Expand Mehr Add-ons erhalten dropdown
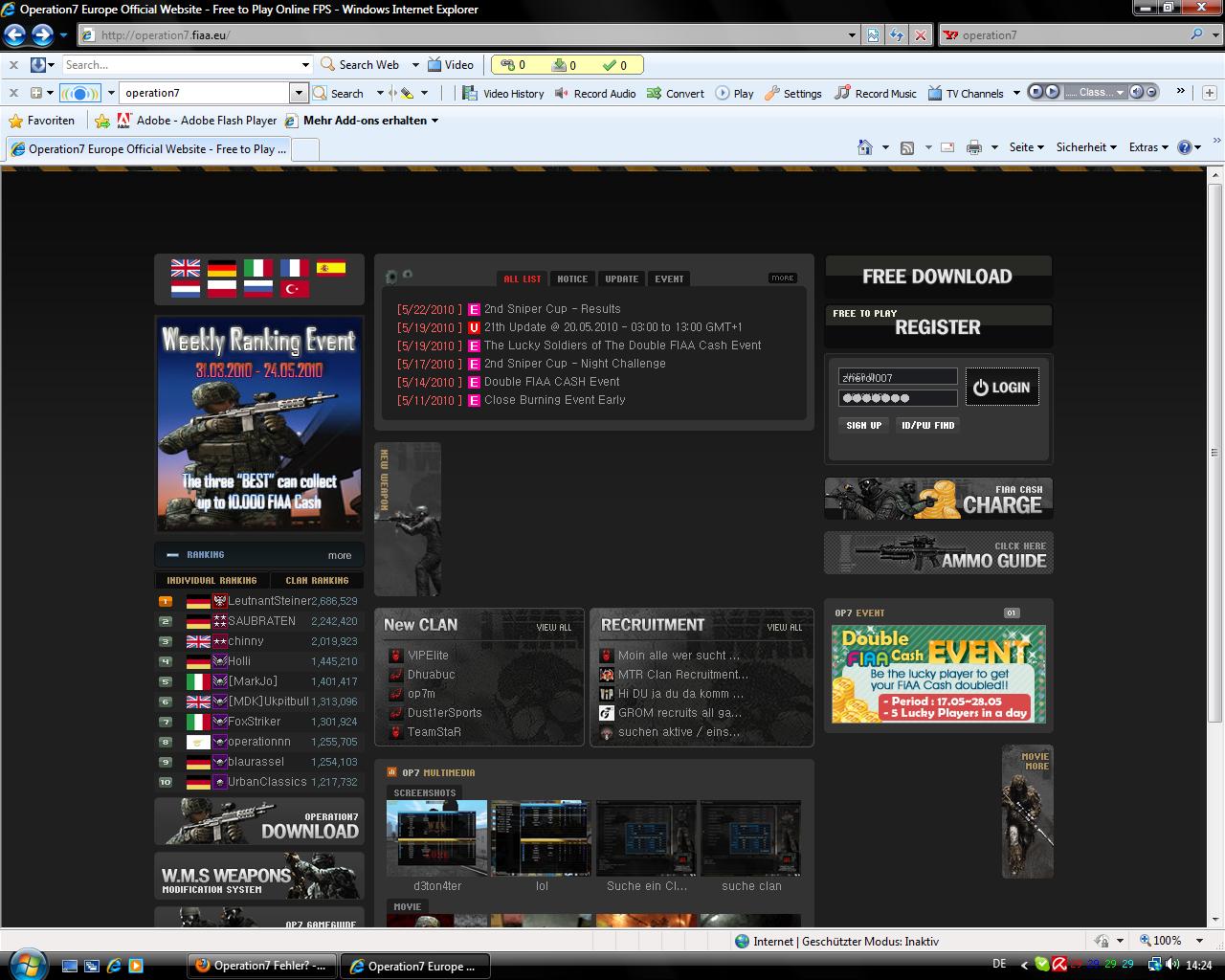This screenshot has width=1225, height=980. click(434, 121)
